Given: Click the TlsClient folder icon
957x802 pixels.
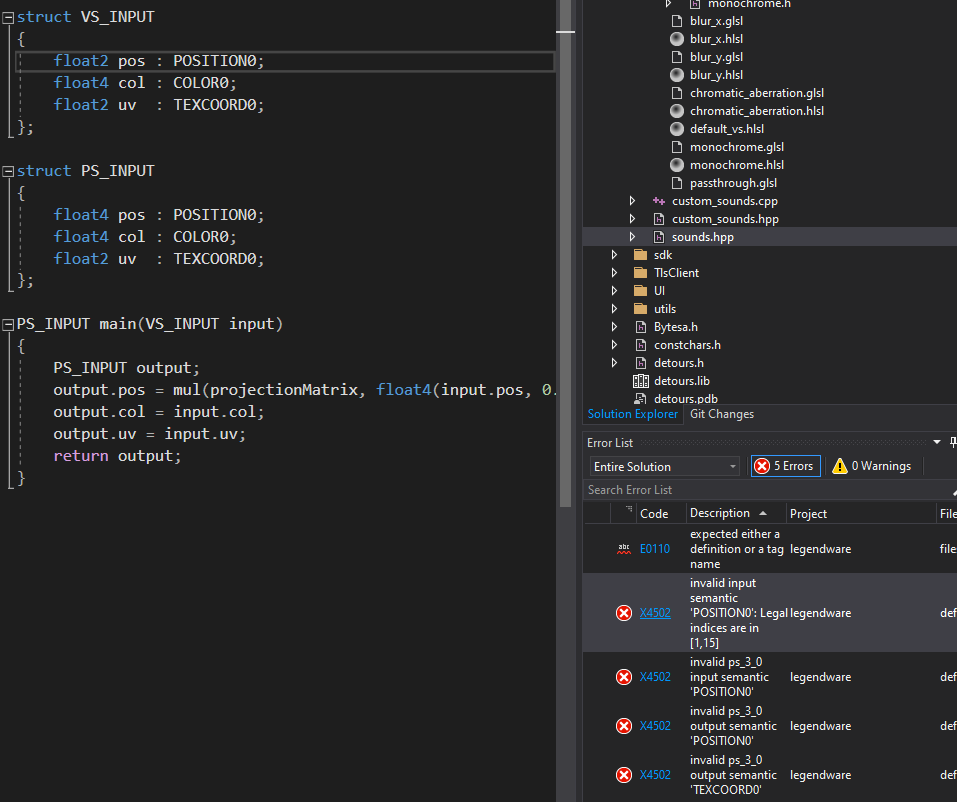Looking at the screenshot, I should pyautogui.click(x=641, y=273).
